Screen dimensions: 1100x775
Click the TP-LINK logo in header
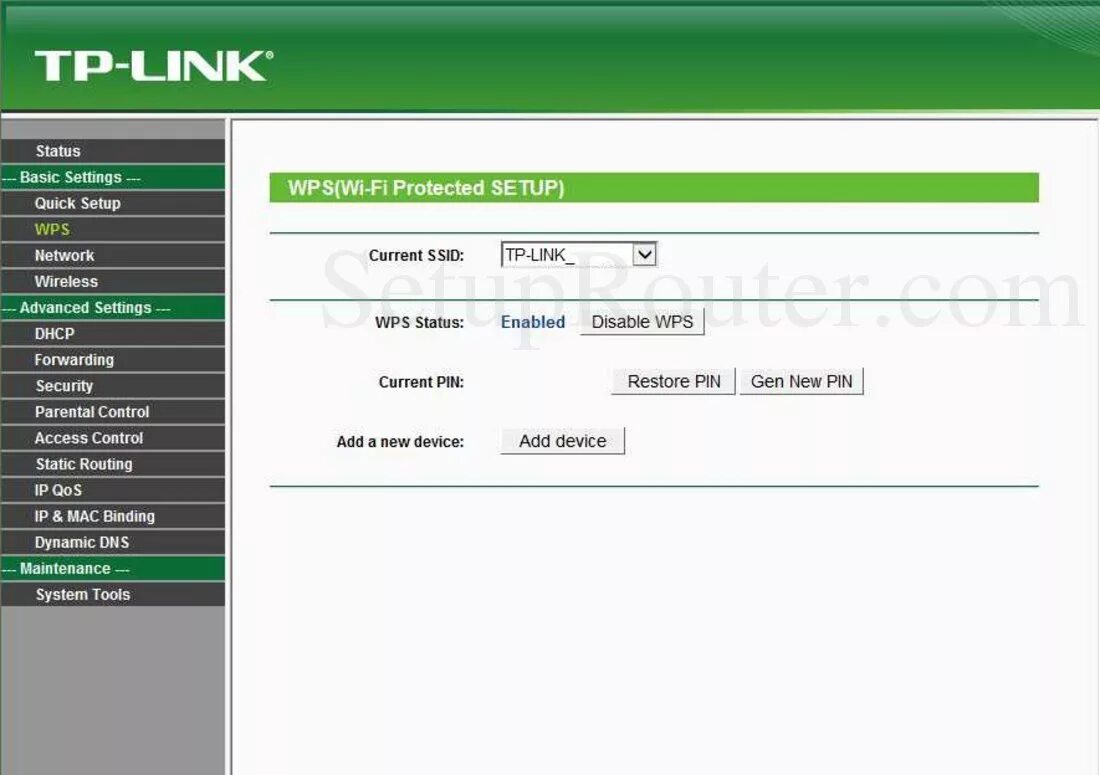(154, 65)
